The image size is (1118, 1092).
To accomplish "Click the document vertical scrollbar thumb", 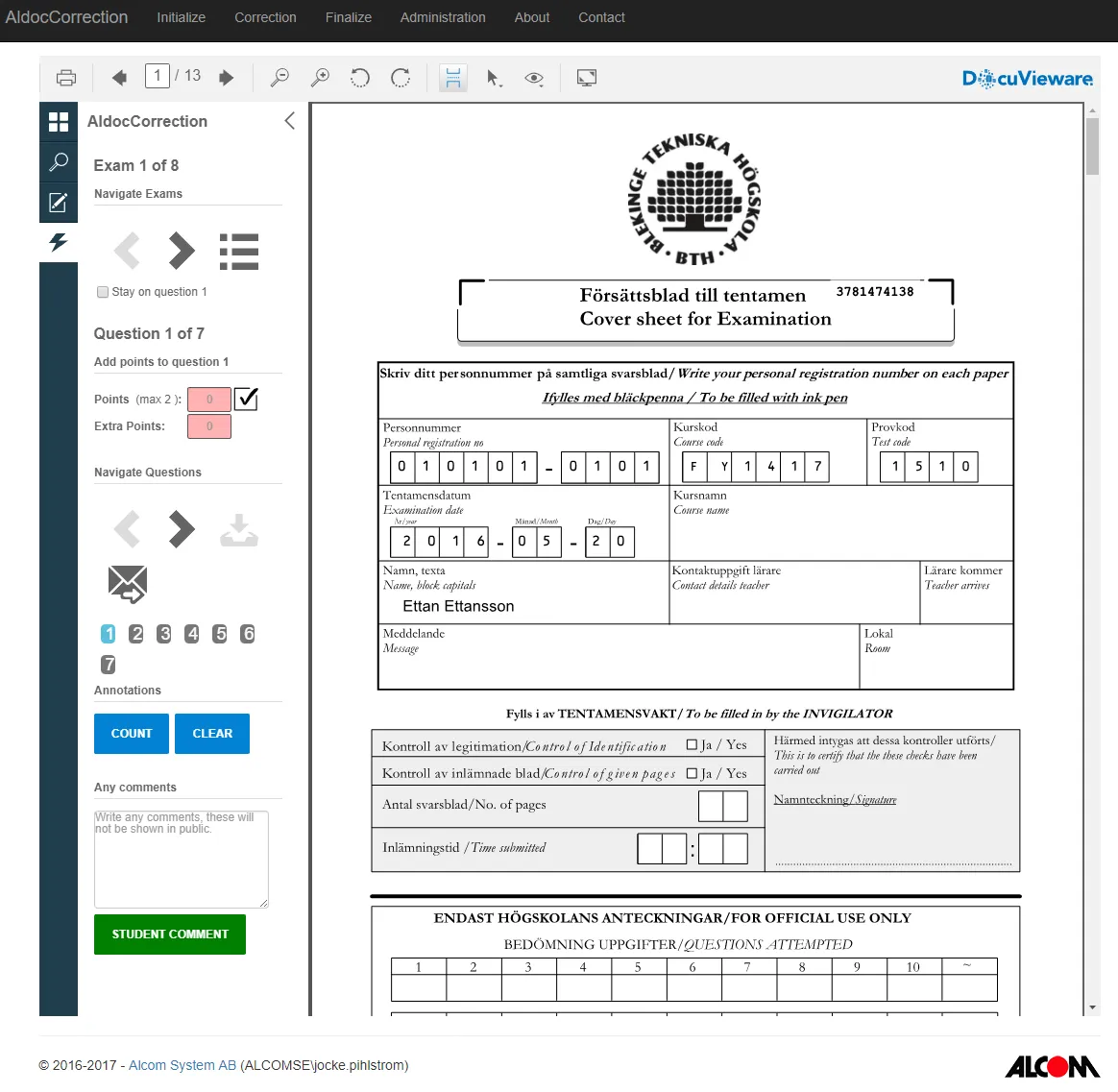I will click(x=1092, y=146).
